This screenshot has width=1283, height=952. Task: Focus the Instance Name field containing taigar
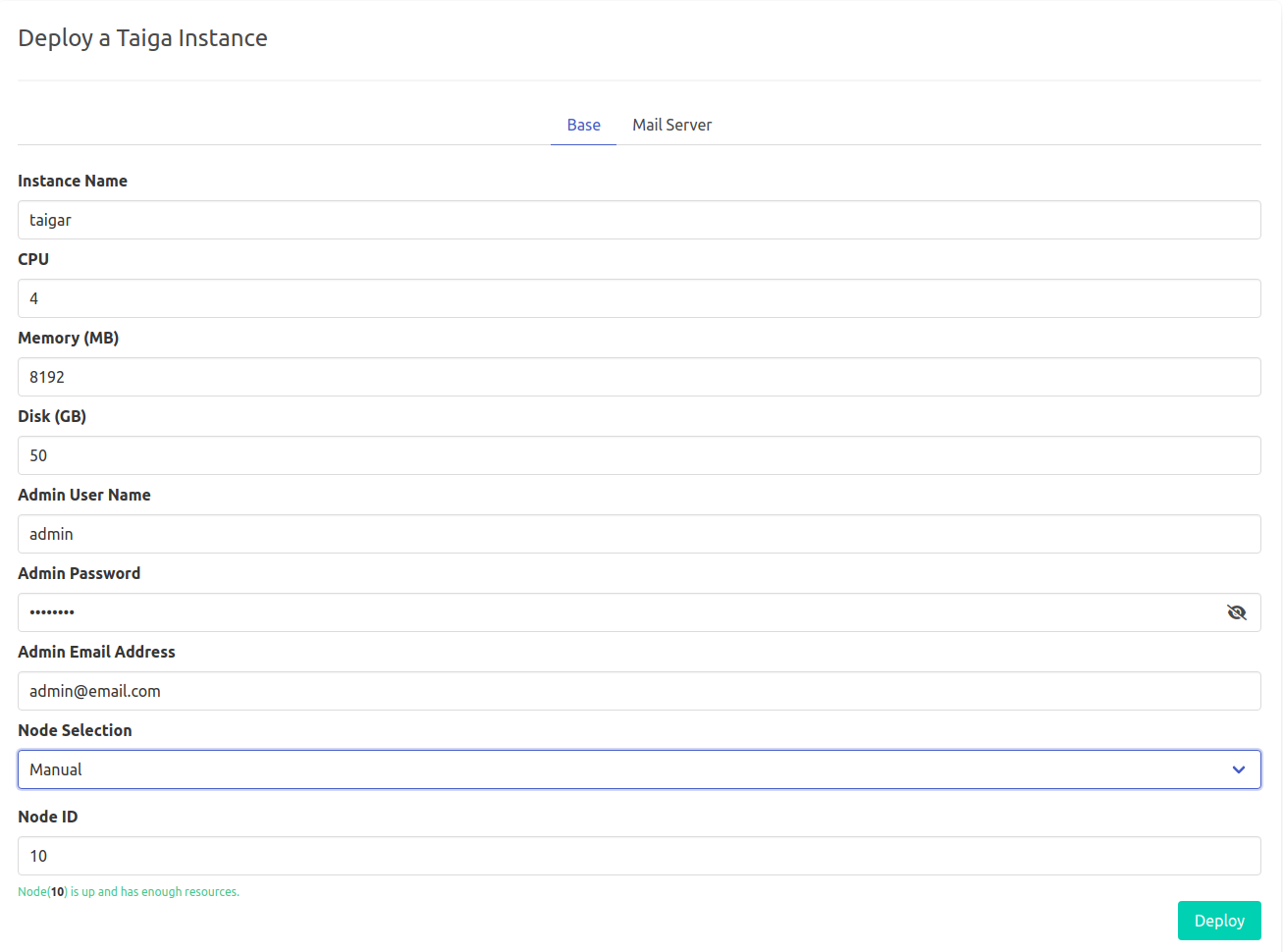click(638, 220)
